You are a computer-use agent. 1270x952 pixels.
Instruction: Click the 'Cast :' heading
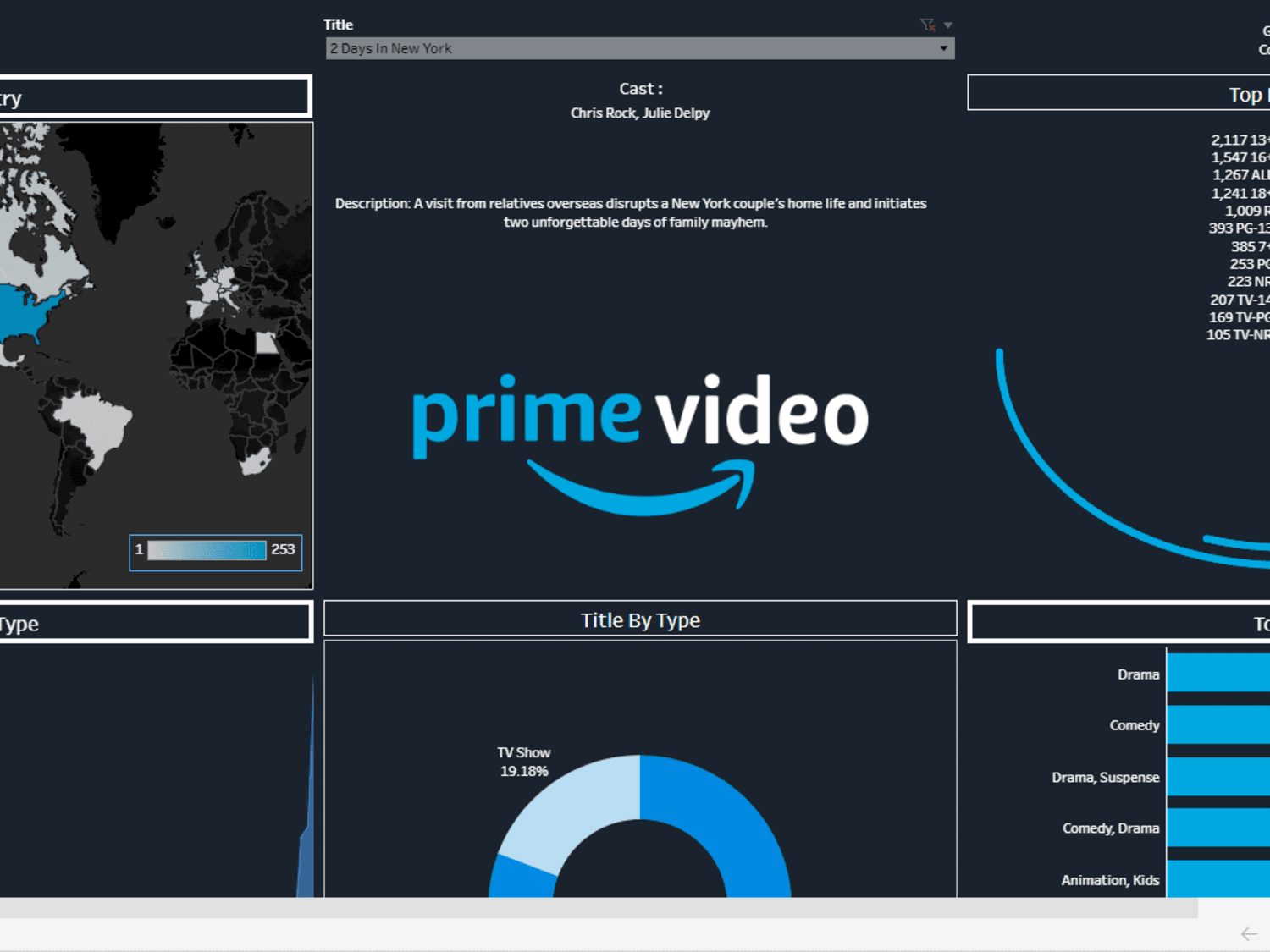(x=641, y=88)
